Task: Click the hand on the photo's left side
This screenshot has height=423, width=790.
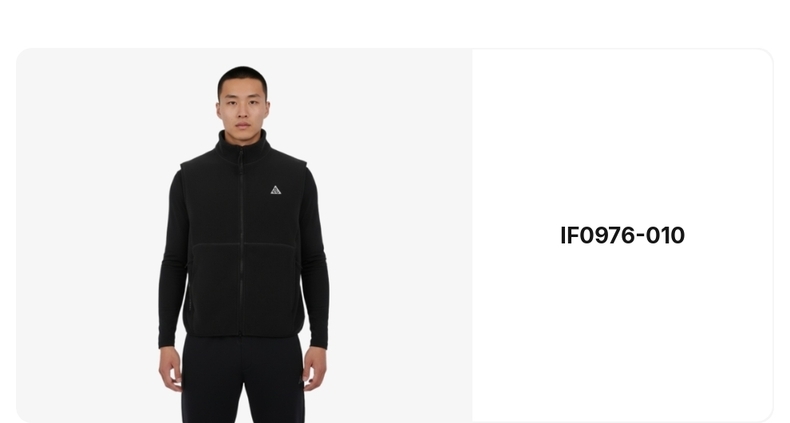Action: pos(170,369)
